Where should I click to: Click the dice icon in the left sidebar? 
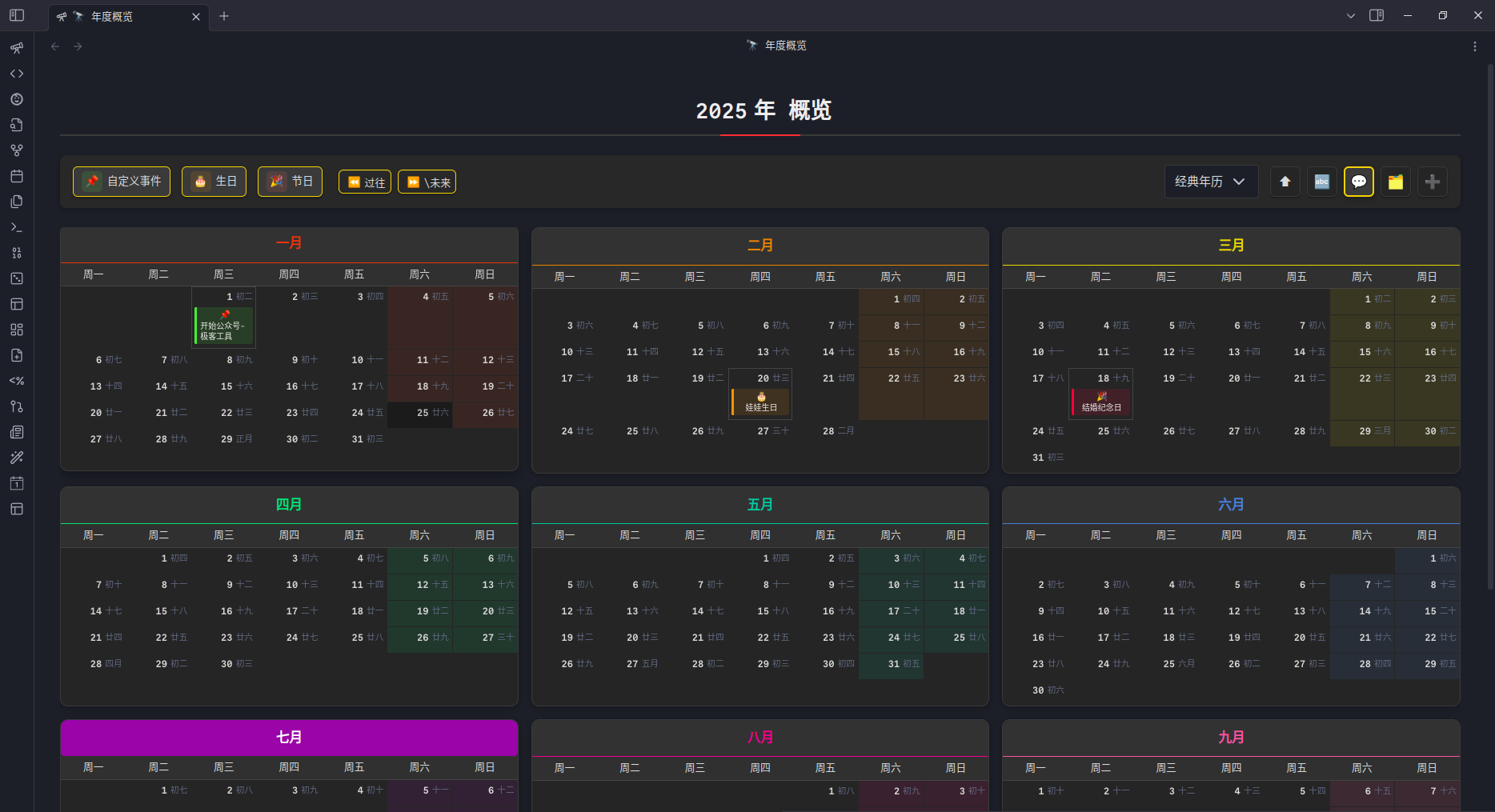coord(17,278)
